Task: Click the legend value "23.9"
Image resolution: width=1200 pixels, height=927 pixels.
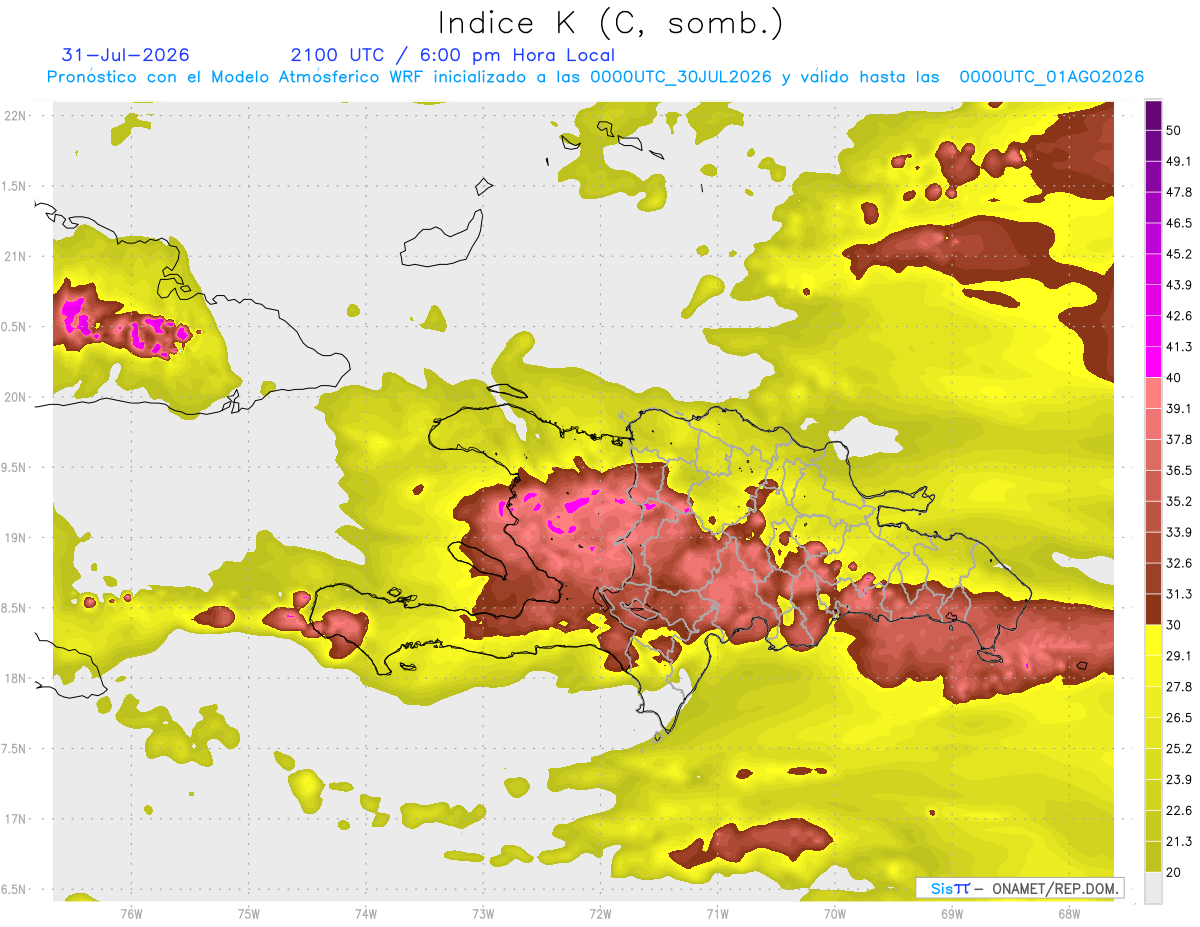Action: [1179, 780]
